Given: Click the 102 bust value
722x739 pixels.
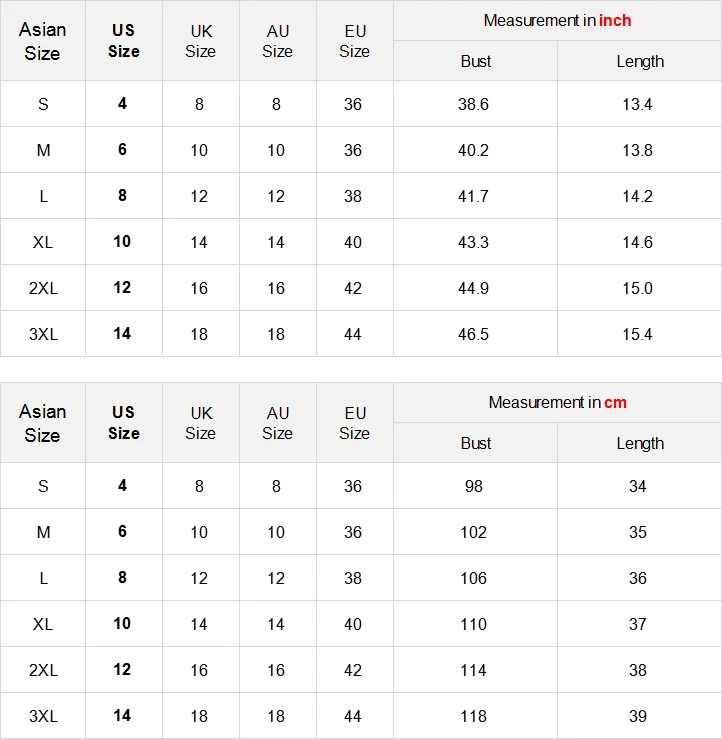Looking at the screenshot, I should (x=474, y=532).
